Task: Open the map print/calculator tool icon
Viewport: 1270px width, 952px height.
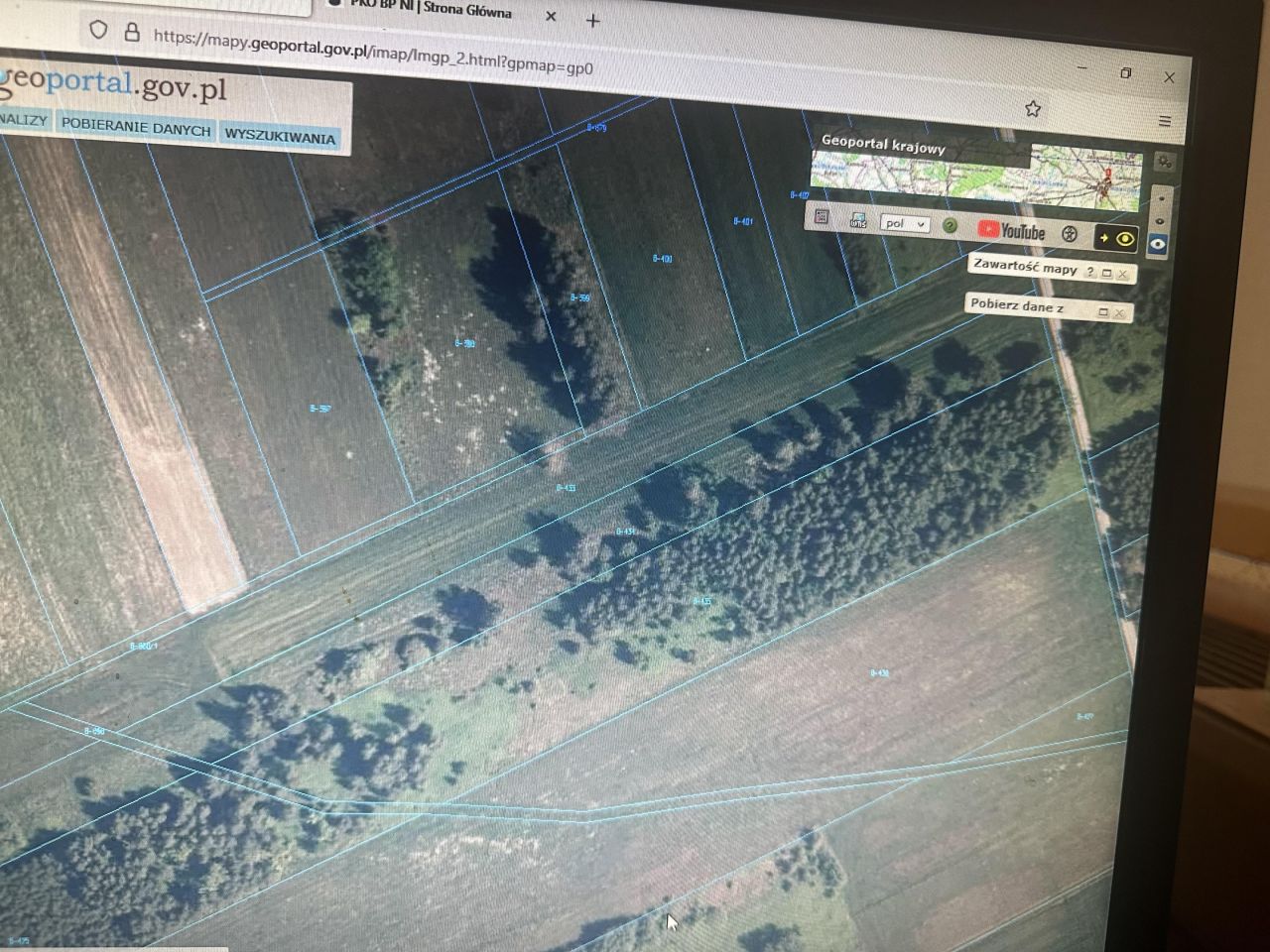Action: click(822, 216)
